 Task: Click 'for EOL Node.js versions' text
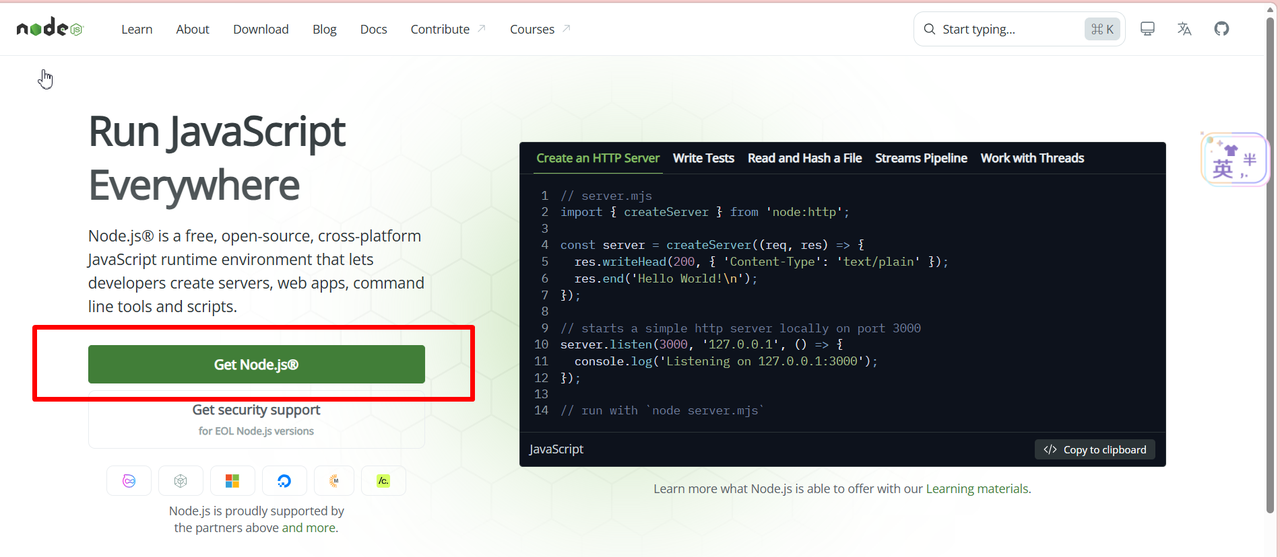[x=256, y=431]
